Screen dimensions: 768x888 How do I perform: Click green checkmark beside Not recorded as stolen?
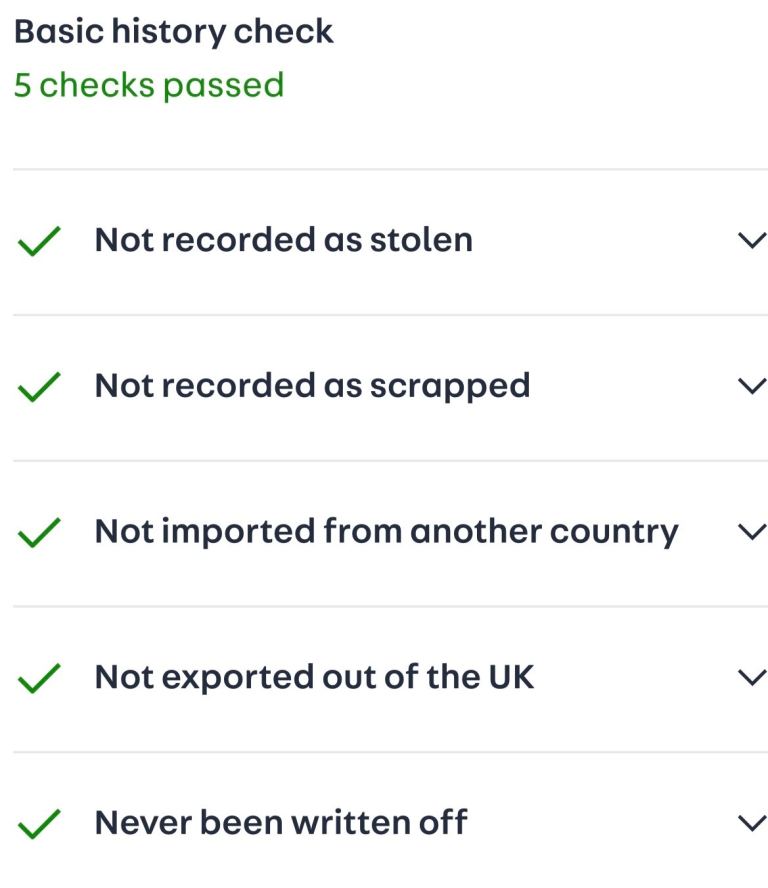pyautogui.click(x=40, y=242)
